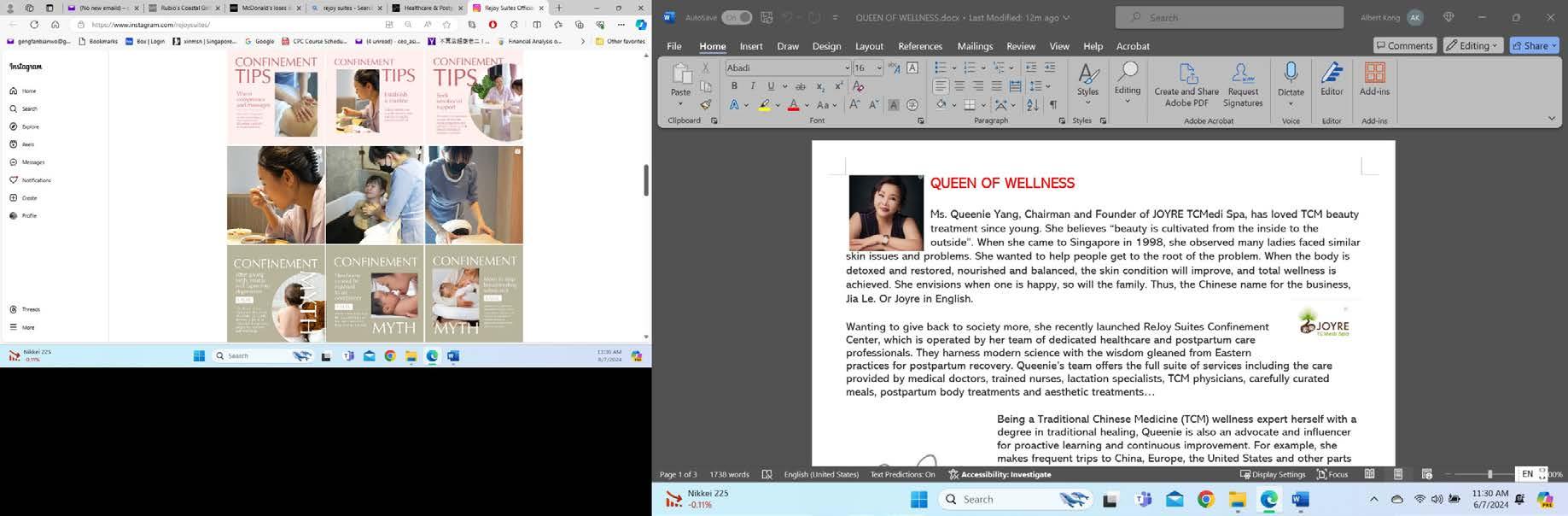Open font size dropdown showing 16
1568x516 pixels.
pos(879,67)
